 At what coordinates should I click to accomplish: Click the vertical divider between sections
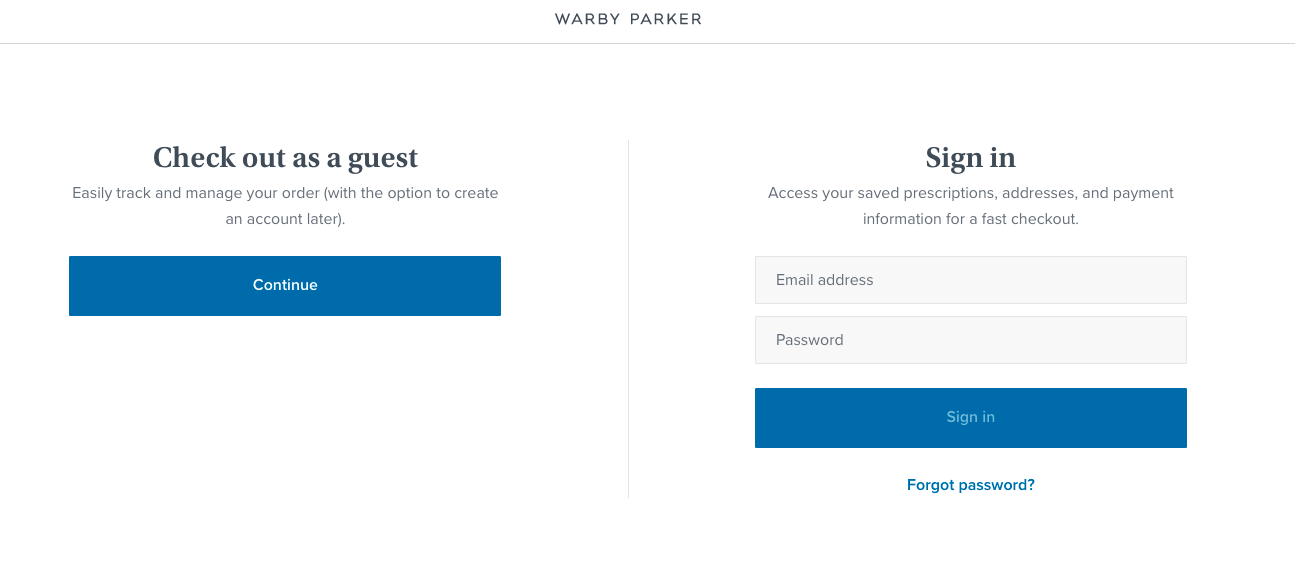(628, 319)
